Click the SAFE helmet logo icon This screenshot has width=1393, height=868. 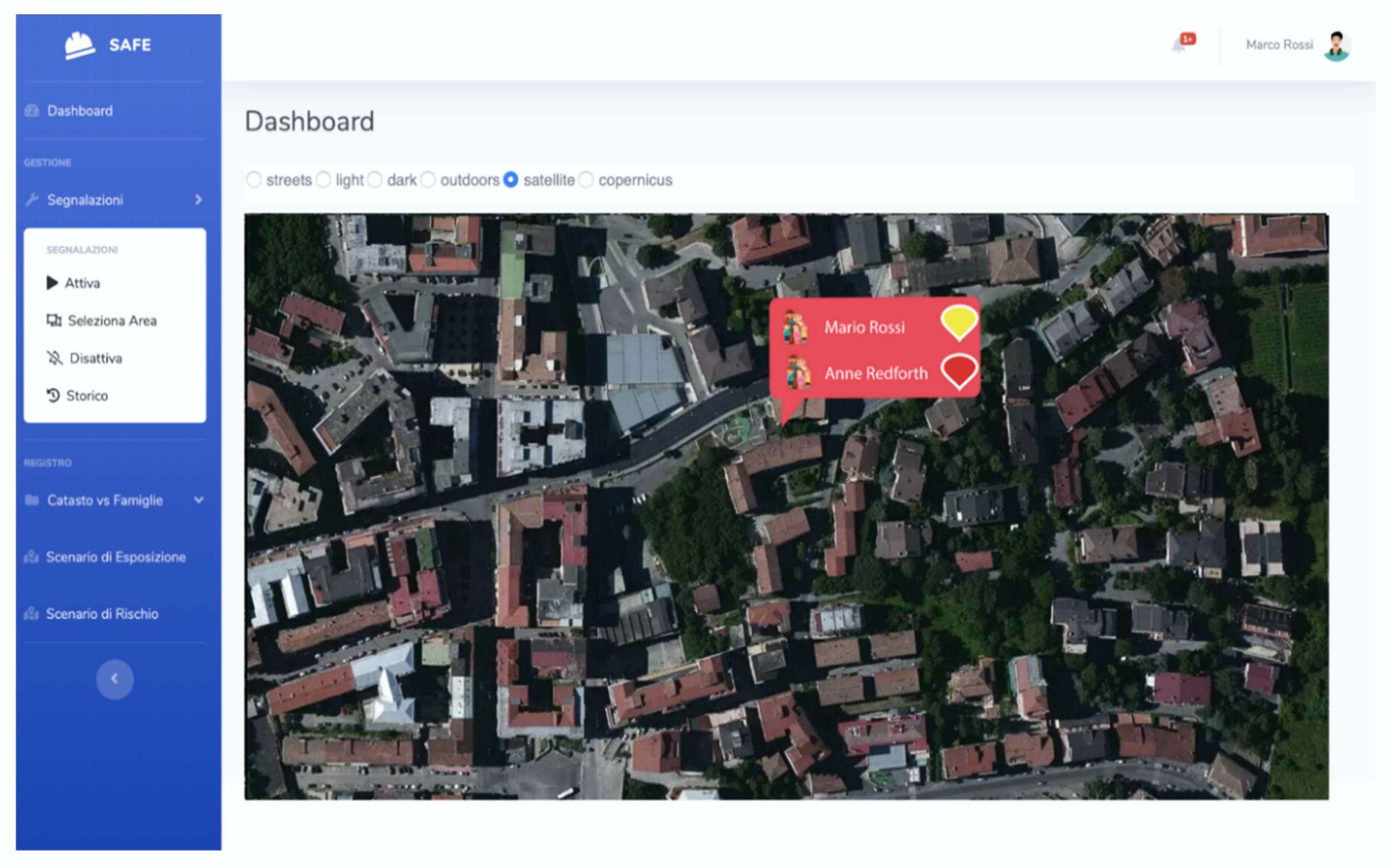pos(79,45)
